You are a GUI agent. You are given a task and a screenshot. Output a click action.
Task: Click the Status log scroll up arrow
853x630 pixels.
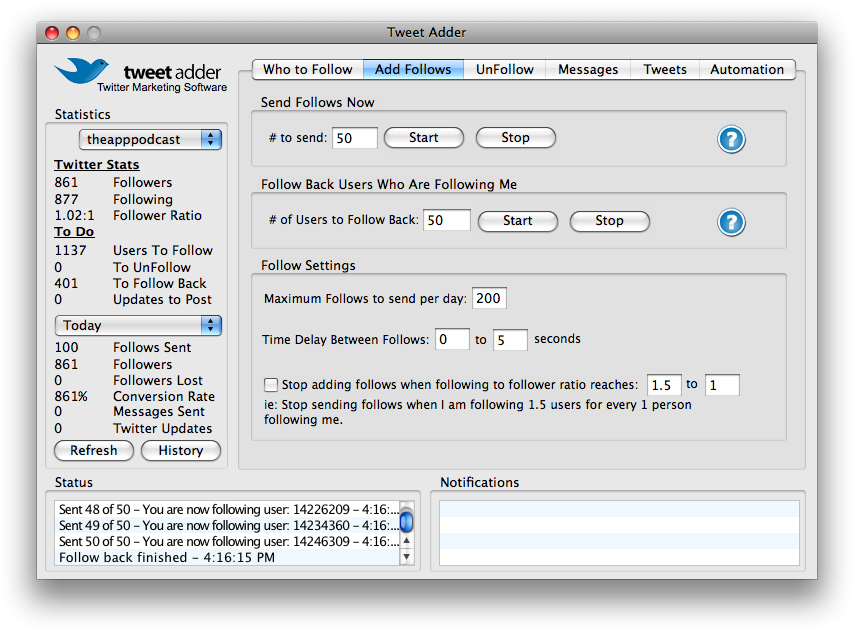pyautogui.click(x=406, y=541)
